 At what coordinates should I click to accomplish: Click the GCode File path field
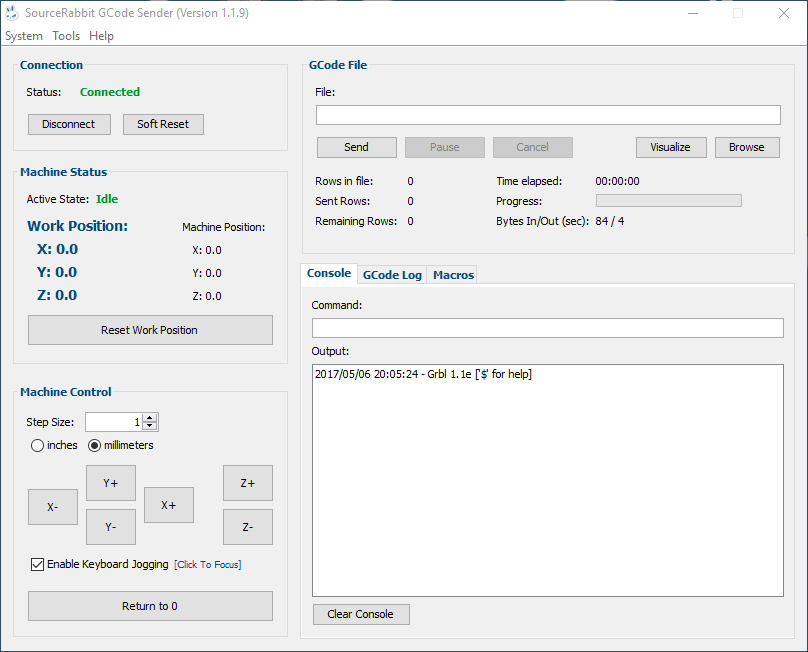tap(548, 115)
